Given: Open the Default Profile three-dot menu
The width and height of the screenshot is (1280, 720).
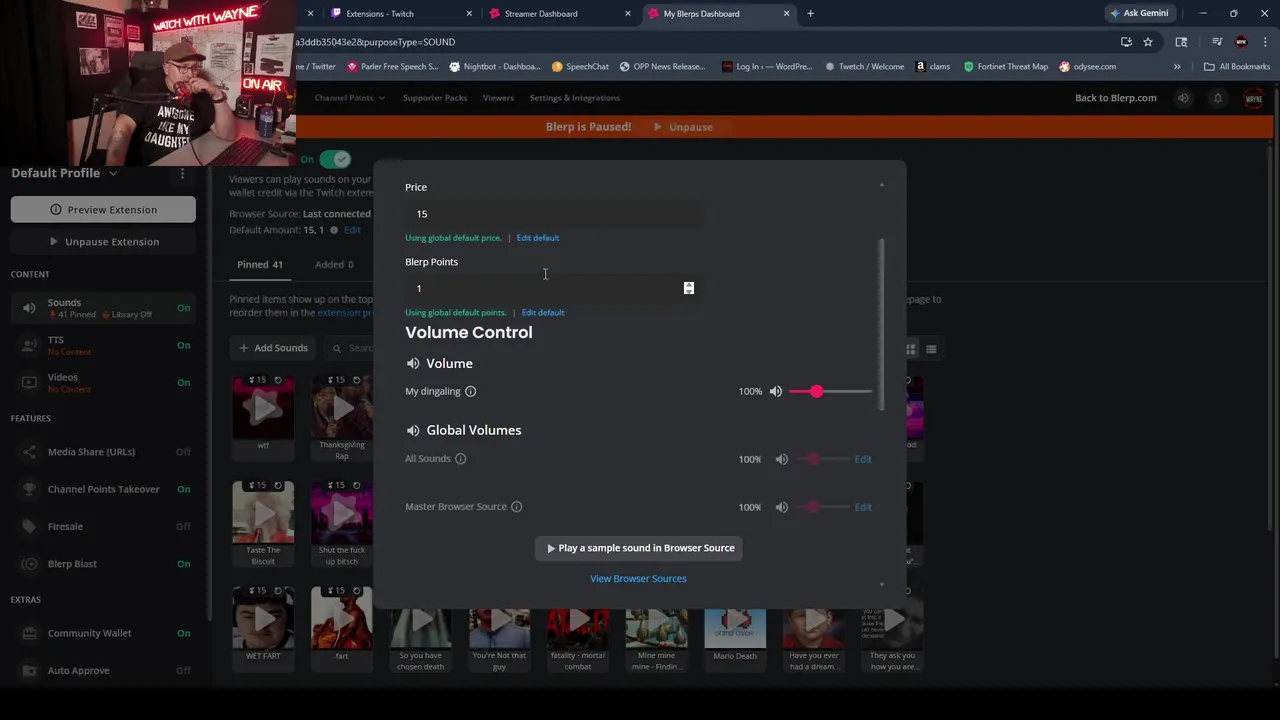Looking at the screenshot, I should (182, 173).
